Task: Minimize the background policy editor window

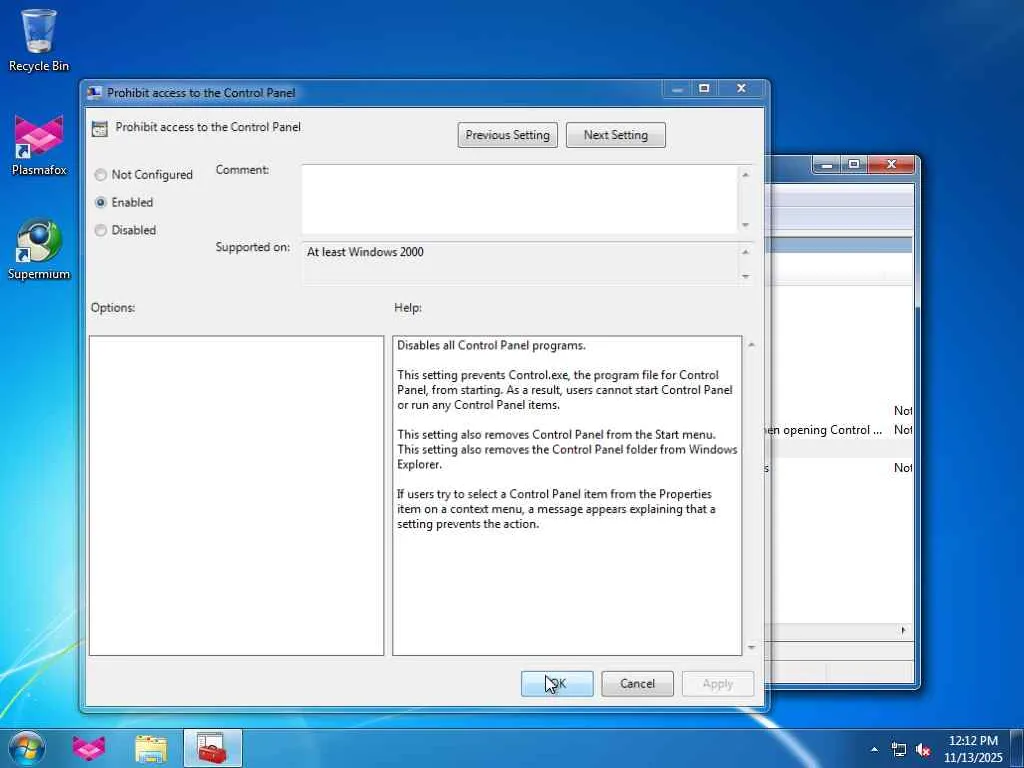Action: tap(827, 165)
